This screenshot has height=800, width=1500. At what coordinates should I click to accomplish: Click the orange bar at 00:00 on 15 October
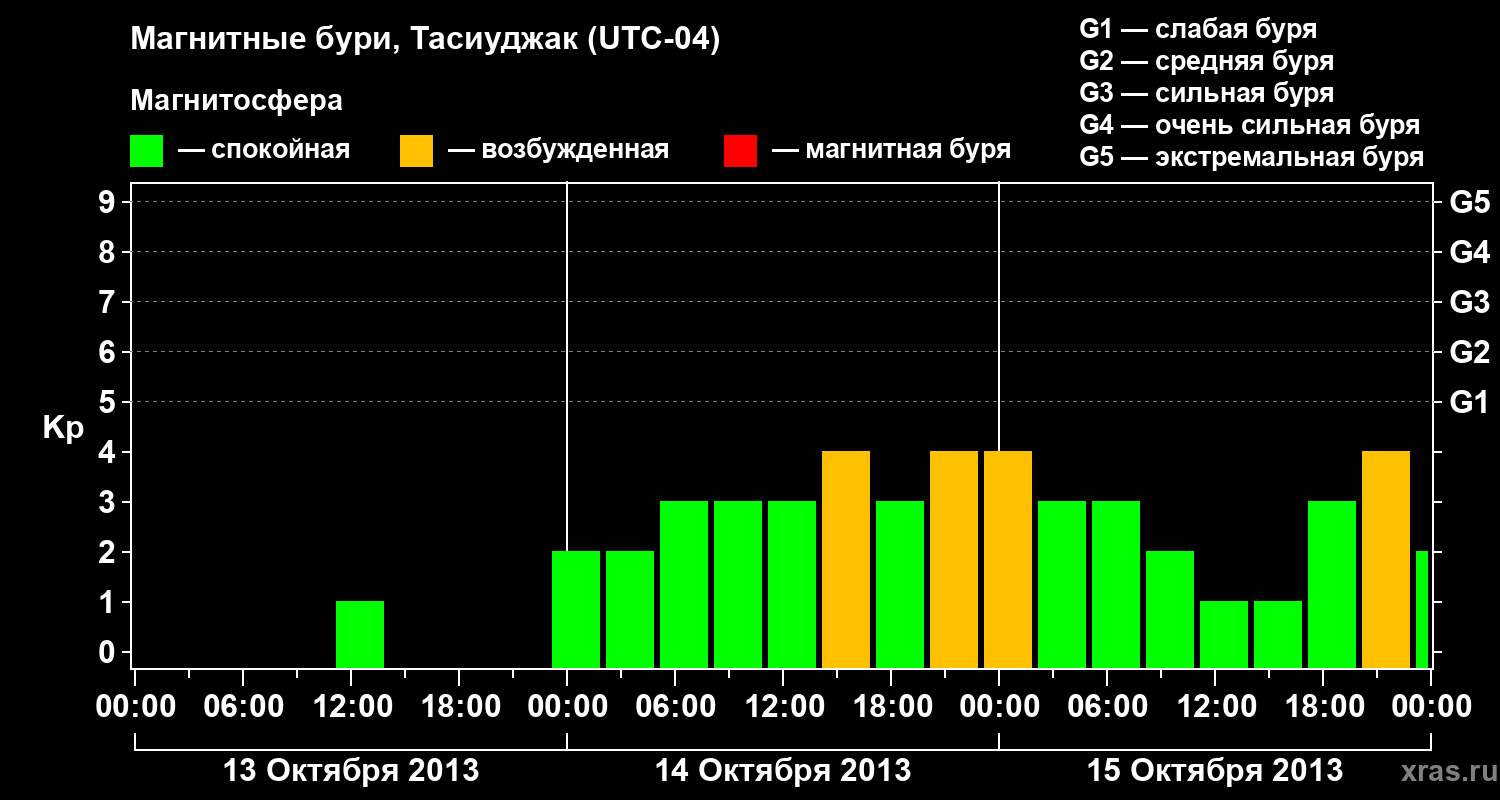(1008, 559)
